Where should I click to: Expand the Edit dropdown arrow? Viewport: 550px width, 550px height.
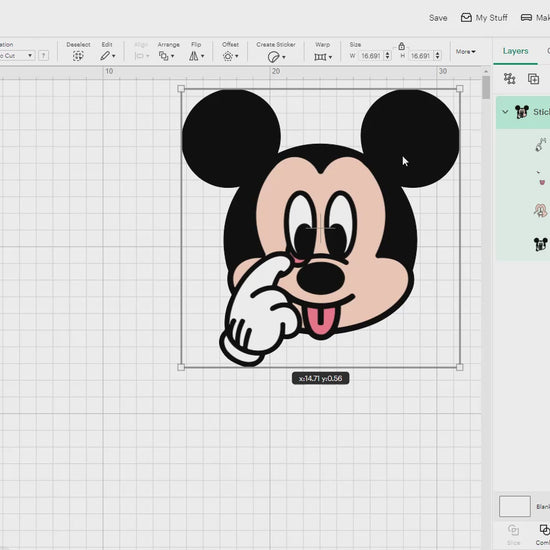pyautogui.click(x=114, y=56)
